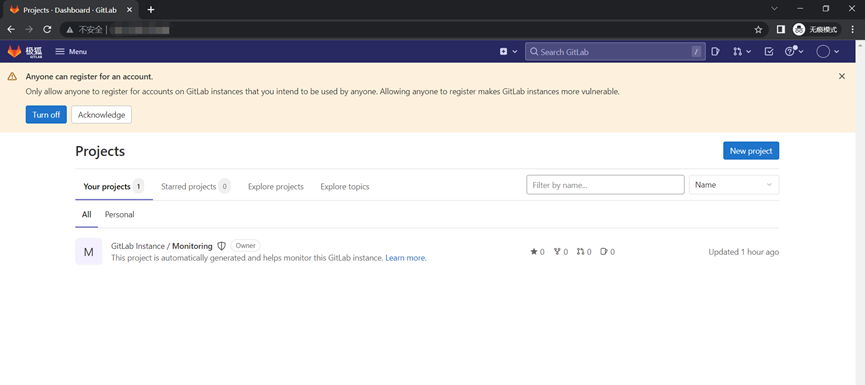The height and width of the screenshot is (385, 865).
Task: Click the browser reload icon
Action: tap(47, 30)
